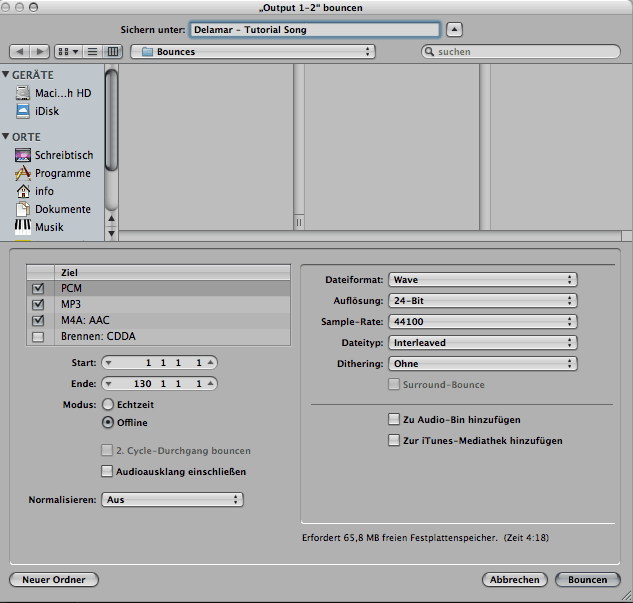
Task: Click the Abbrechen button
Action: tap(515, 580)
